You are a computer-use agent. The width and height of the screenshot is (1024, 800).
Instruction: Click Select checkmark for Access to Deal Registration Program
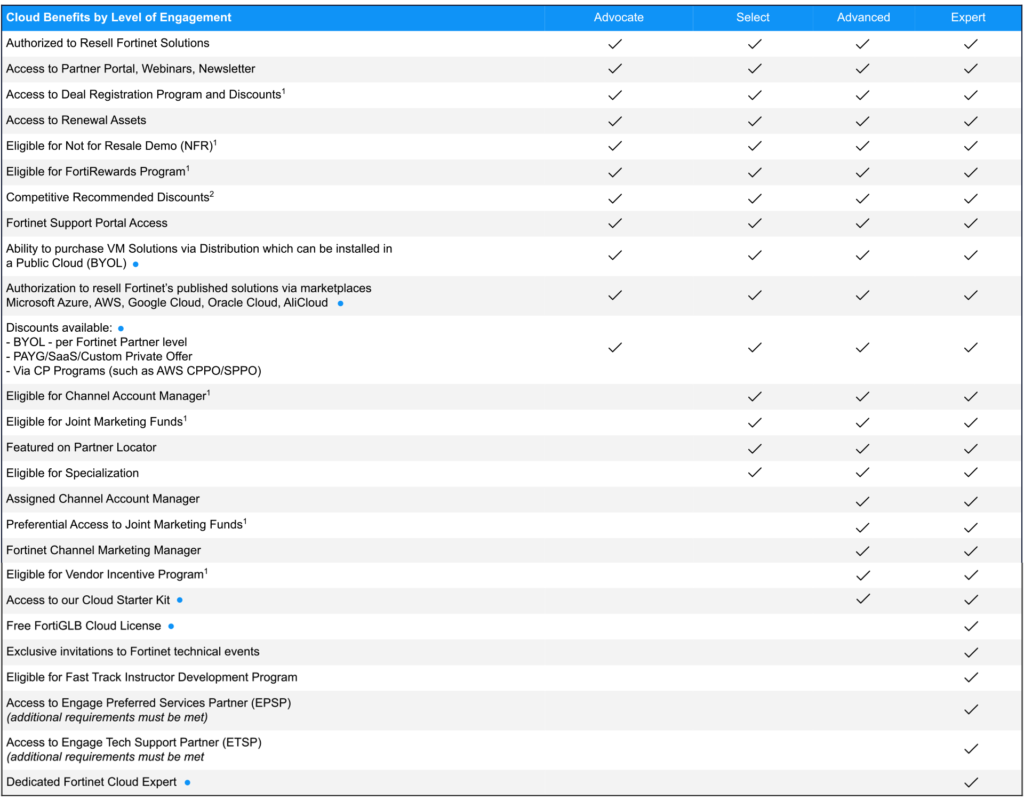coord(755,95)
